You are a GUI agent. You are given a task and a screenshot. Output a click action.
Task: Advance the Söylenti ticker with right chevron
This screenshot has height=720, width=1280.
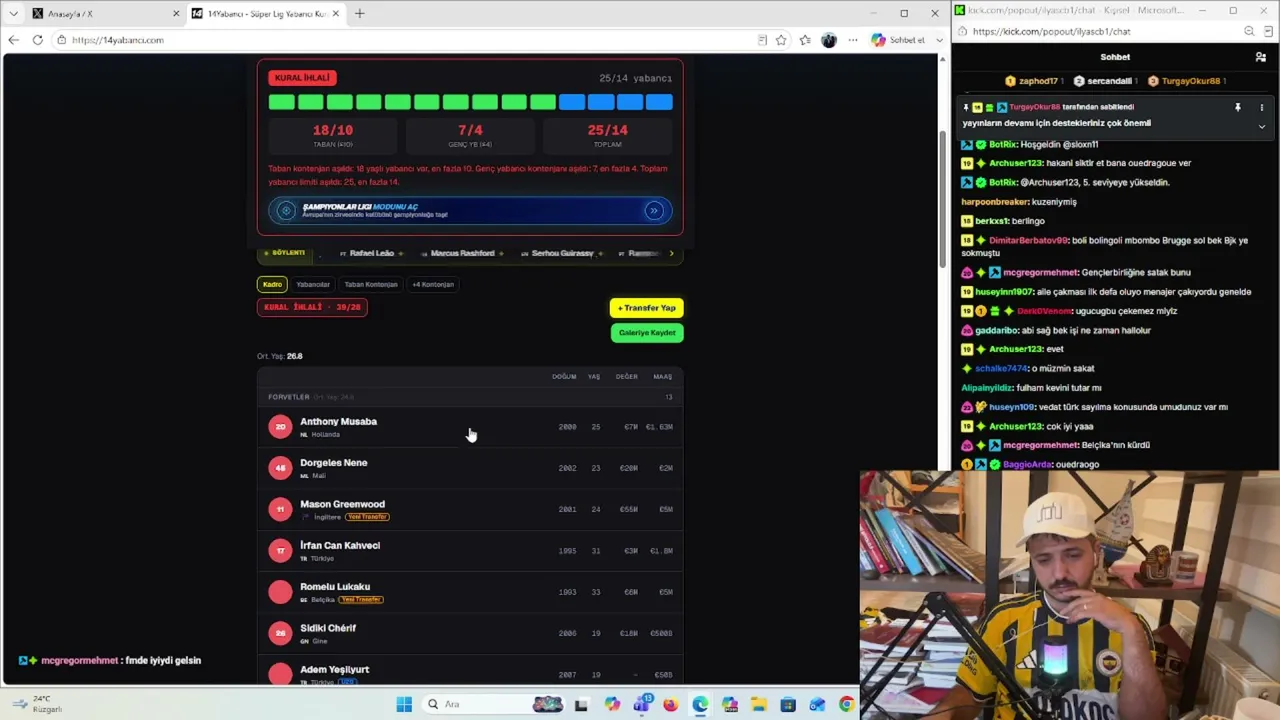(671, 254)
